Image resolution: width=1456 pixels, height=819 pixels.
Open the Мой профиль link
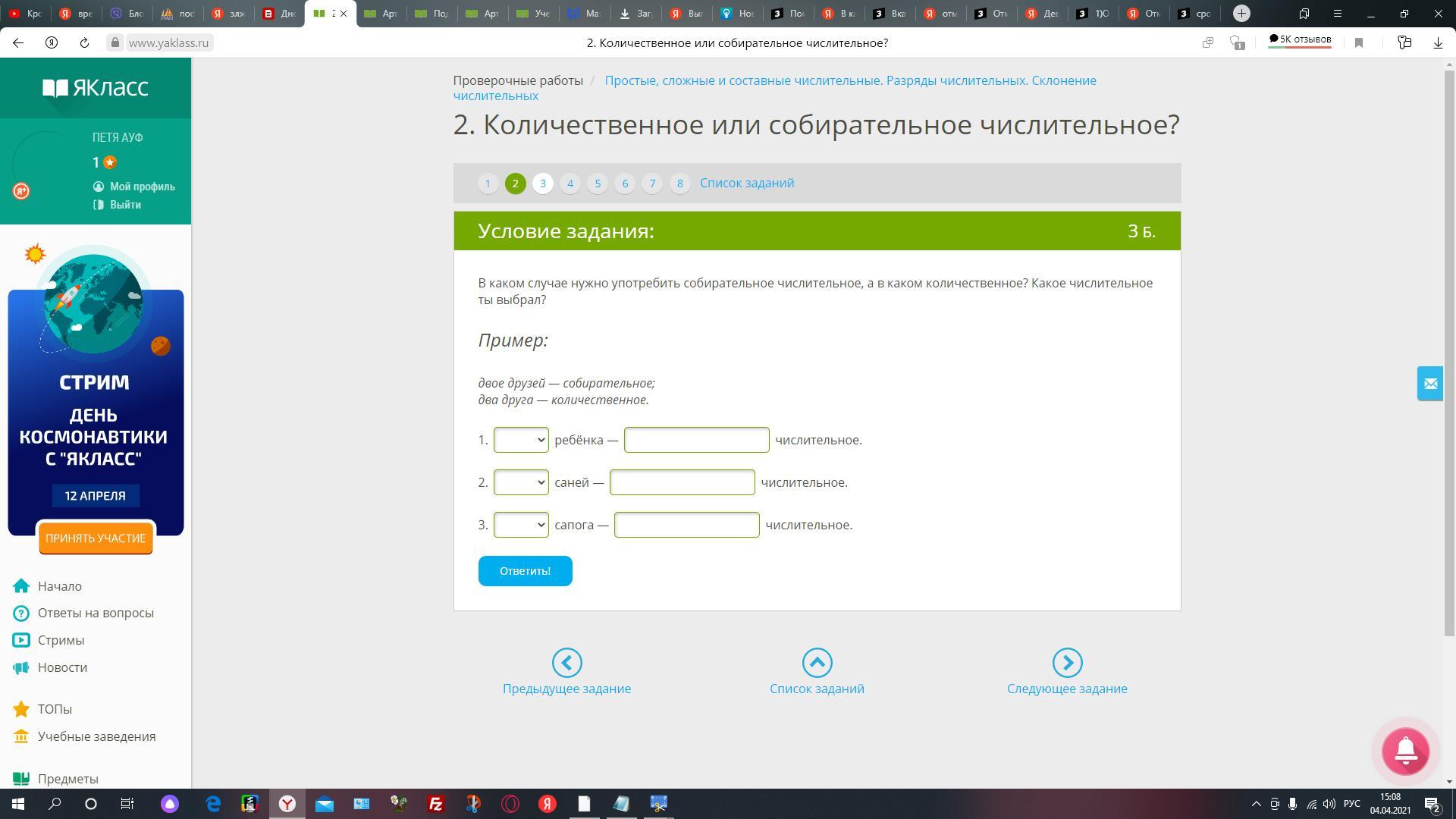[x=142, y=187]
